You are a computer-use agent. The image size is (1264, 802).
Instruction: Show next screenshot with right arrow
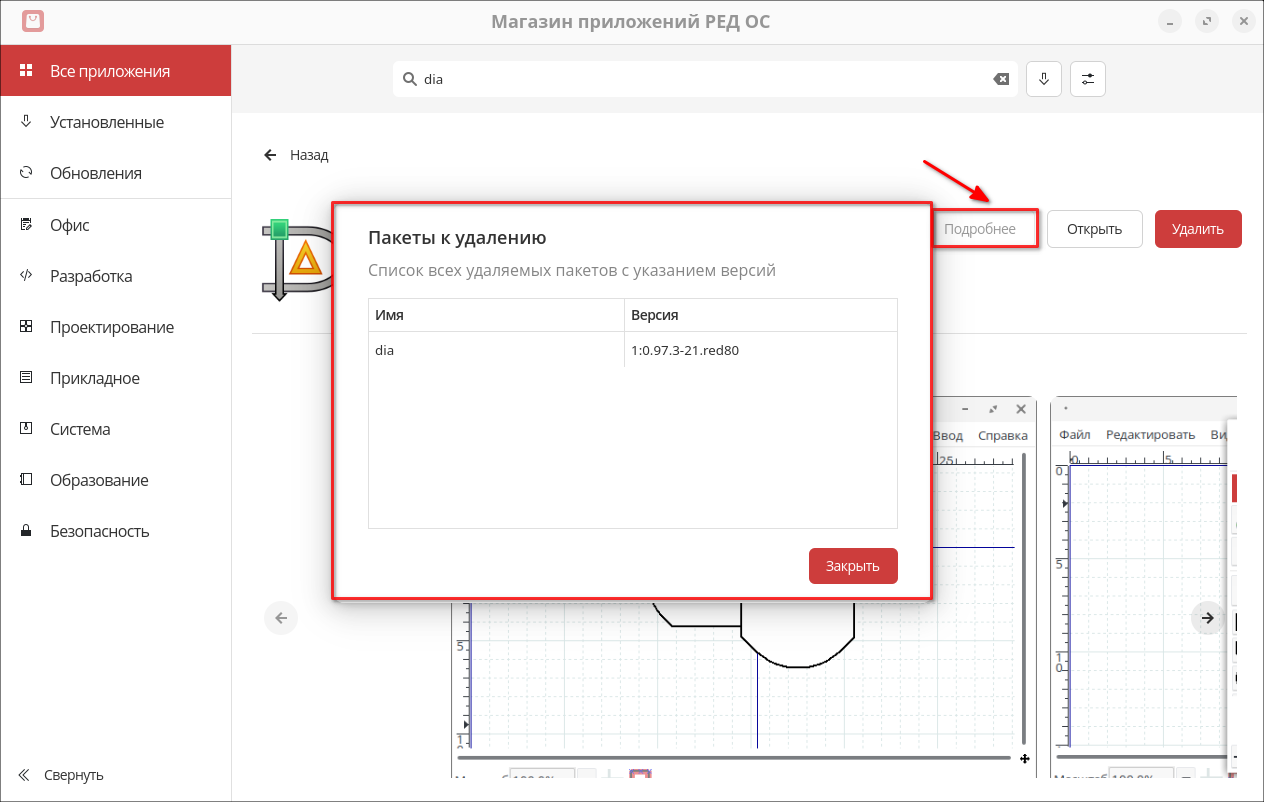tap(1208, 618)
